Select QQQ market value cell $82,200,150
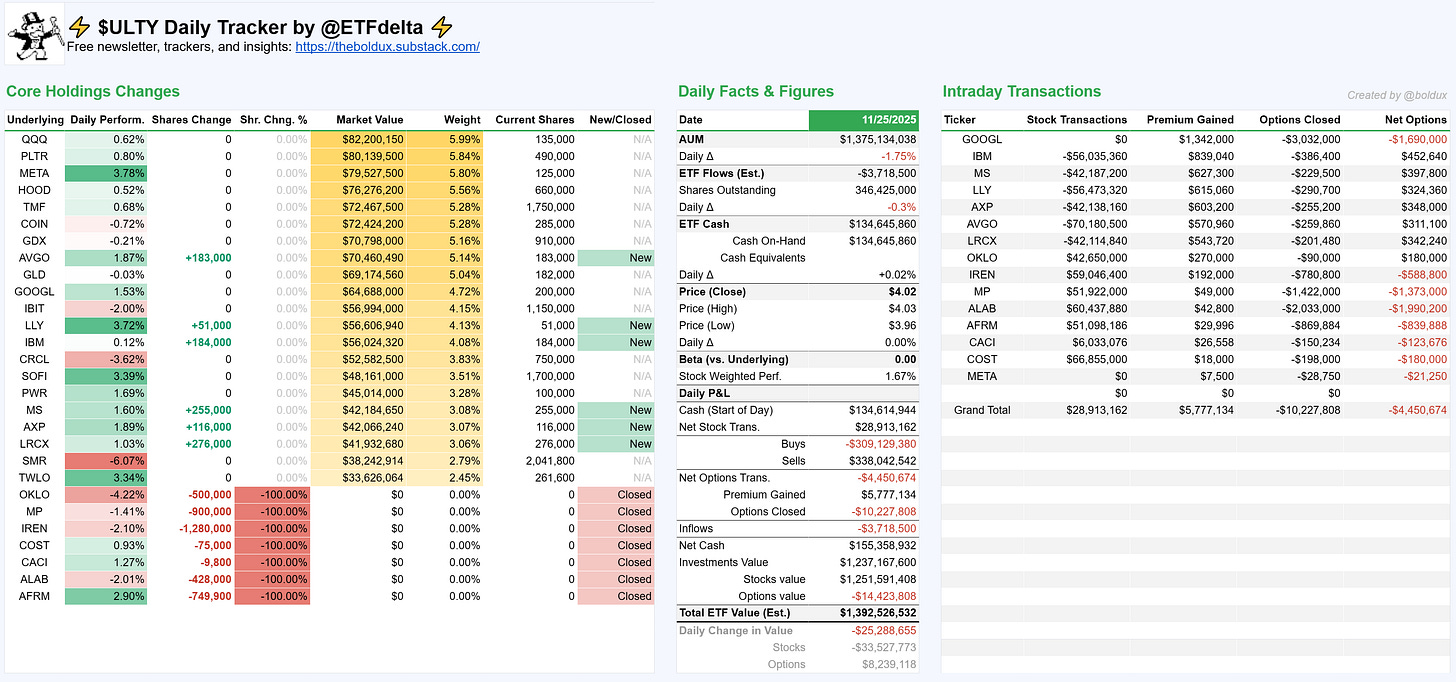Image resolution: width=1456 pixels, height=682 pixels. [357, 139]
